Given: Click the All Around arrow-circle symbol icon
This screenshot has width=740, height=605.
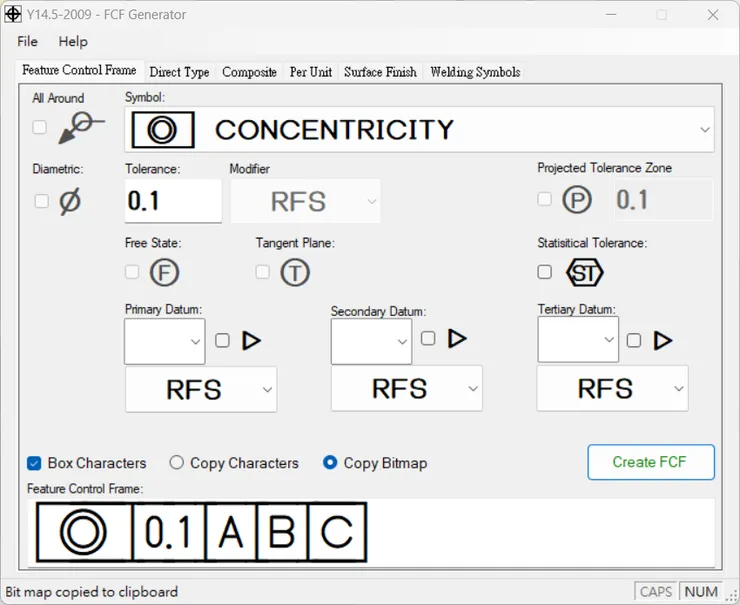Looking at the screenshot, I should (81, 127).
